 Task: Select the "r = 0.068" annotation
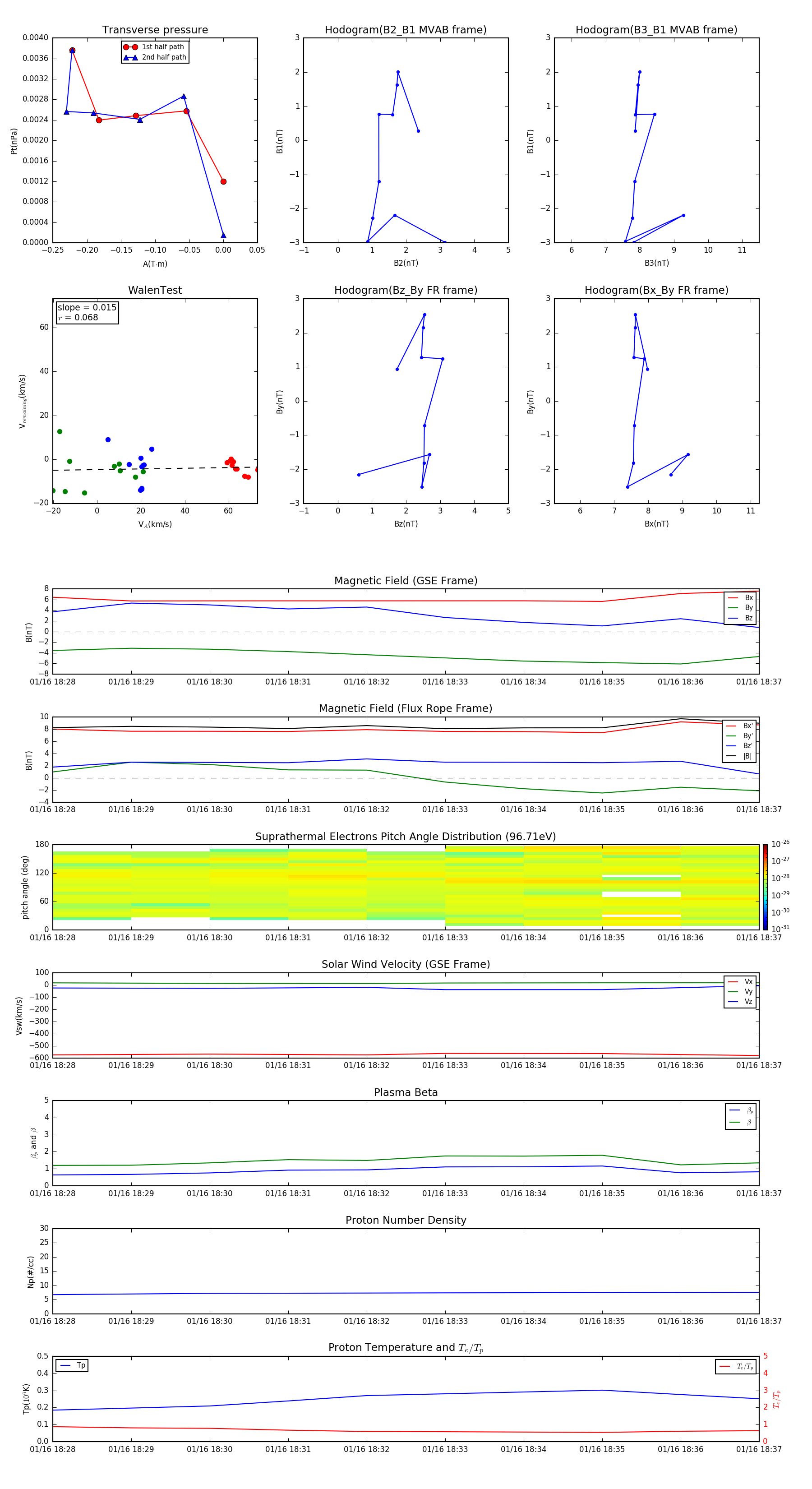78,317
